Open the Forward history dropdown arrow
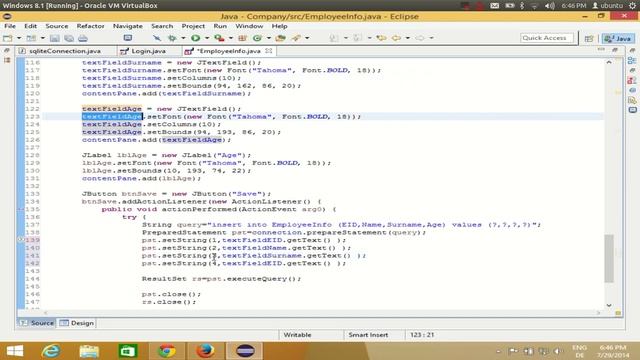This screenshot has height=360, width=640. pyautogui.click(x=431, y=38)
